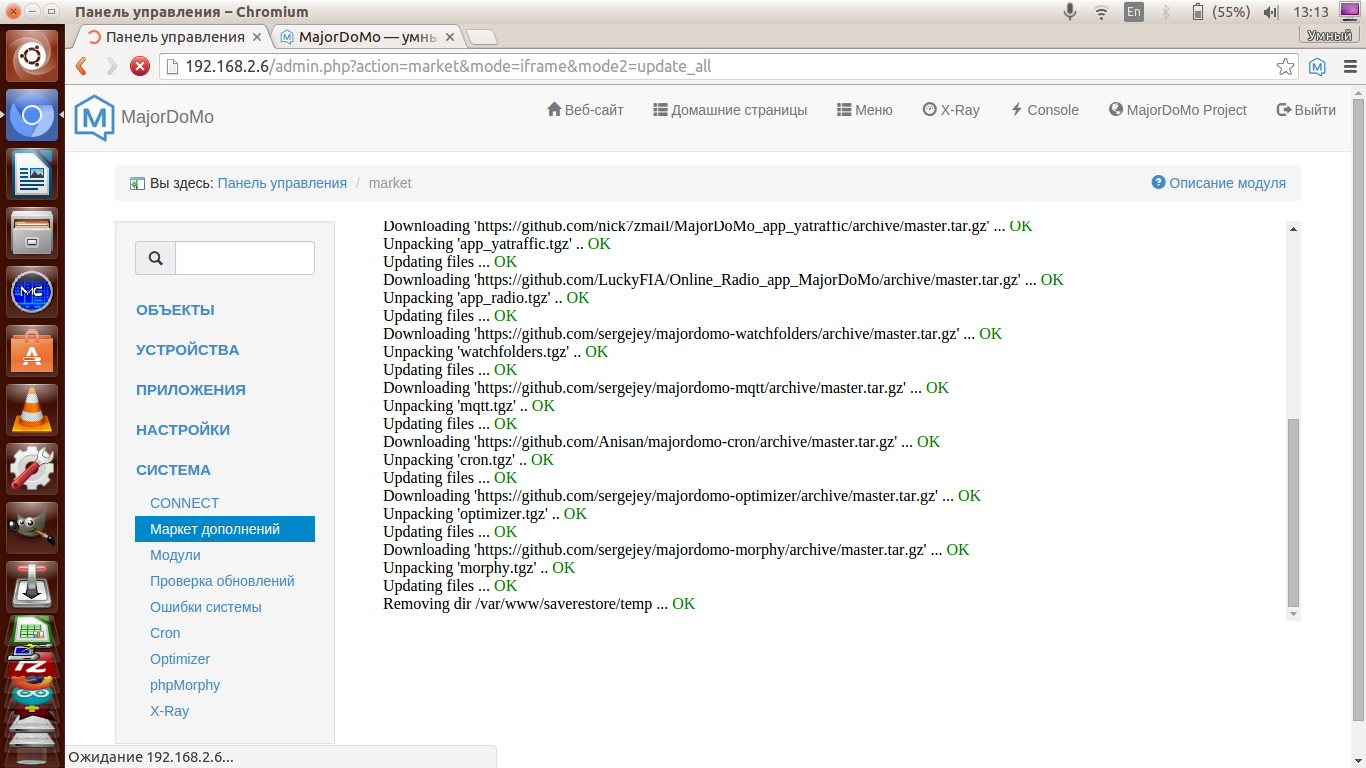Open Домашние страницы in the top navigation
This screenshot has height=768, width=1366.
[x=730, y=110]
